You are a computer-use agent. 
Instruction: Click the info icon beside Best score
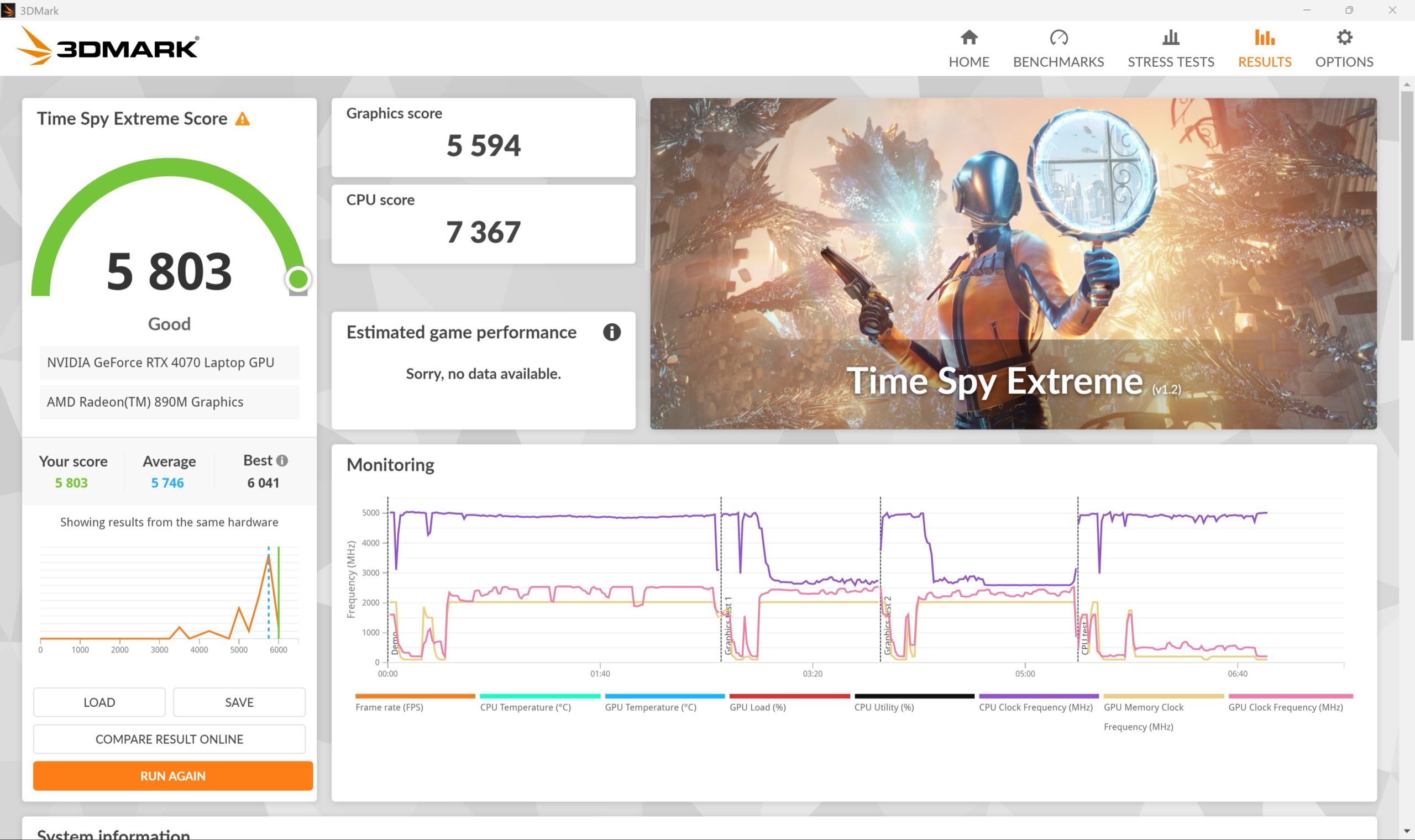coord(282,460)
